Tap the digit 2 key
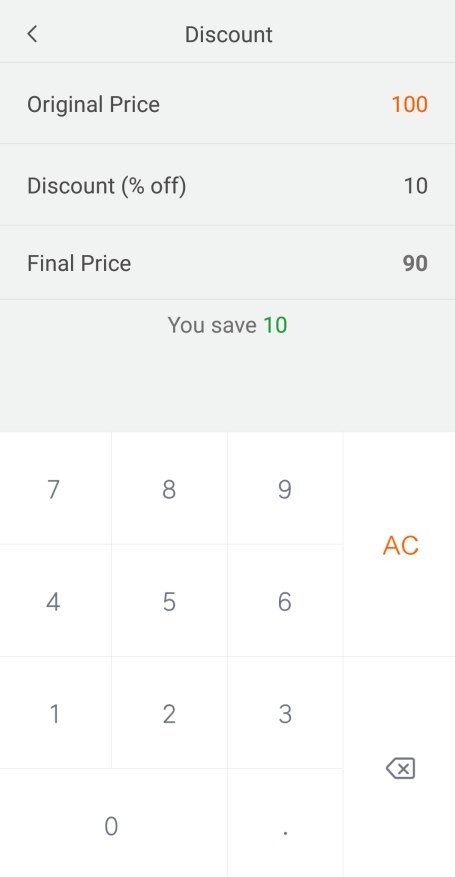This screenshot has height=877, width=455. (x=169, y=714)
